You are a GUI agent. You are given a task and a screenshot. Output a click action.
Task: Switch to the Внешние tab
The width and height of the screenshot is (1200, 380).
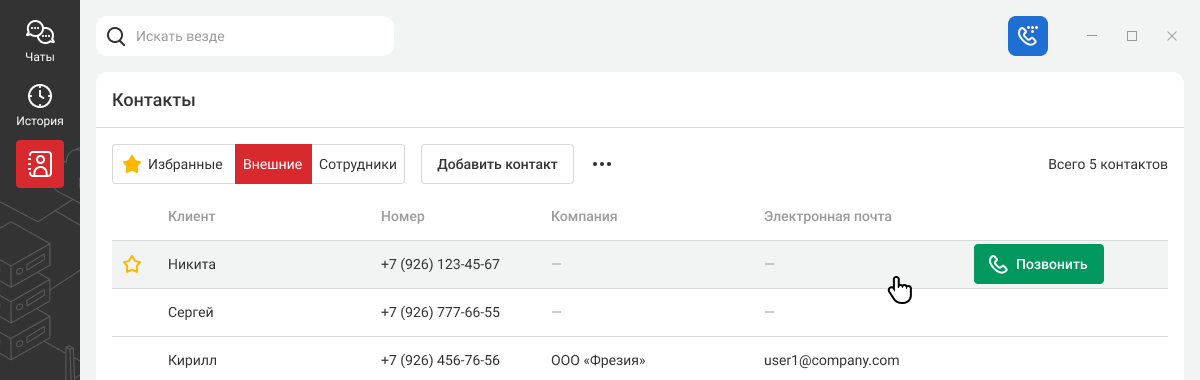tap(273, 164)
